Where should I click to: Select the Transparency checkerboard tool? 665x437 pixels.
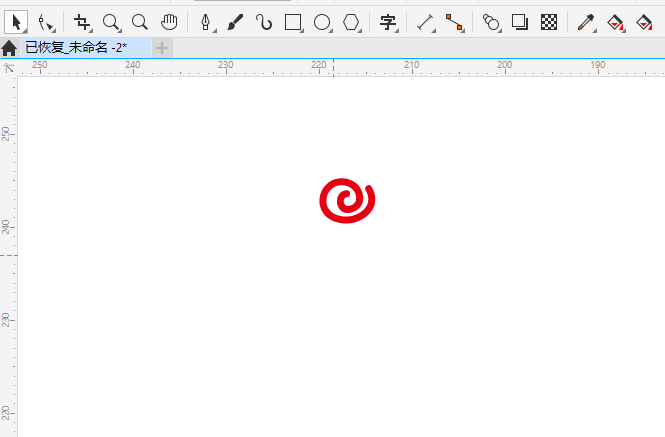(x=549, y=22)
